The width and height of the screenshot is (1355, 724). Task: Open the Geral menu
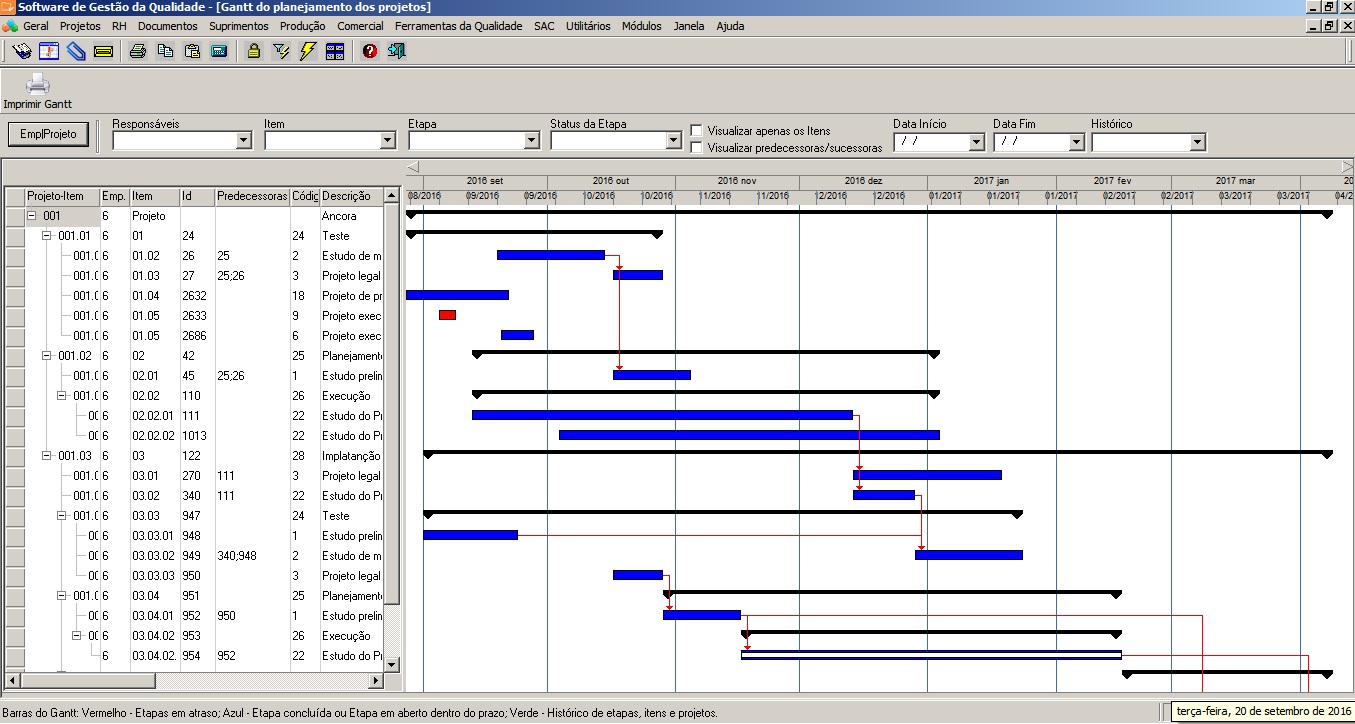pyautogui.click(x=36, y=26)
